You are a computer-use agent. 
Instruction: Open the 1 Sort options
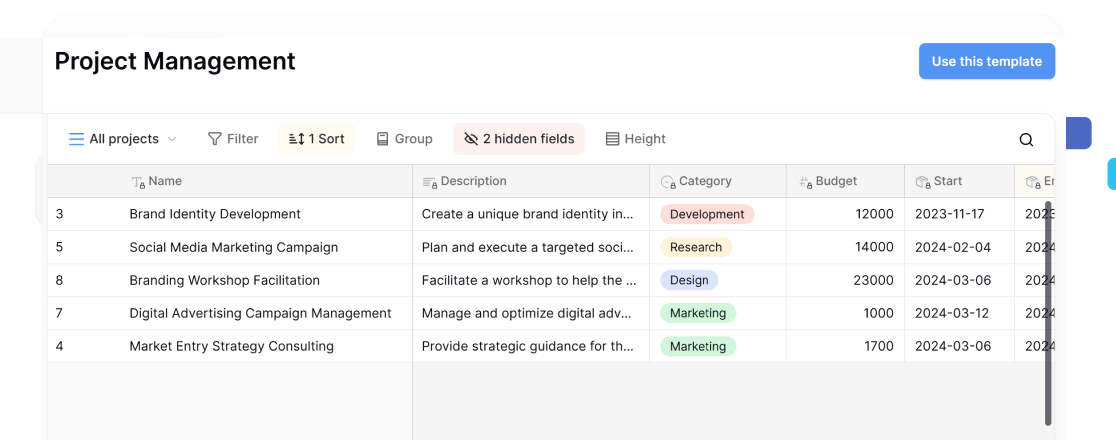316,139
